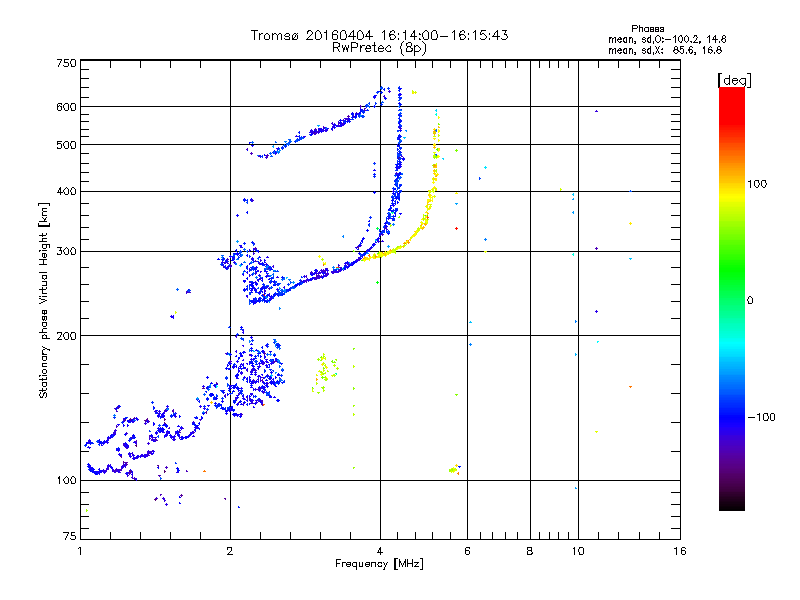Screen dimensions: 800x600
Task: Click the '600' y-axis tick label
Action: tap(67, 107)
